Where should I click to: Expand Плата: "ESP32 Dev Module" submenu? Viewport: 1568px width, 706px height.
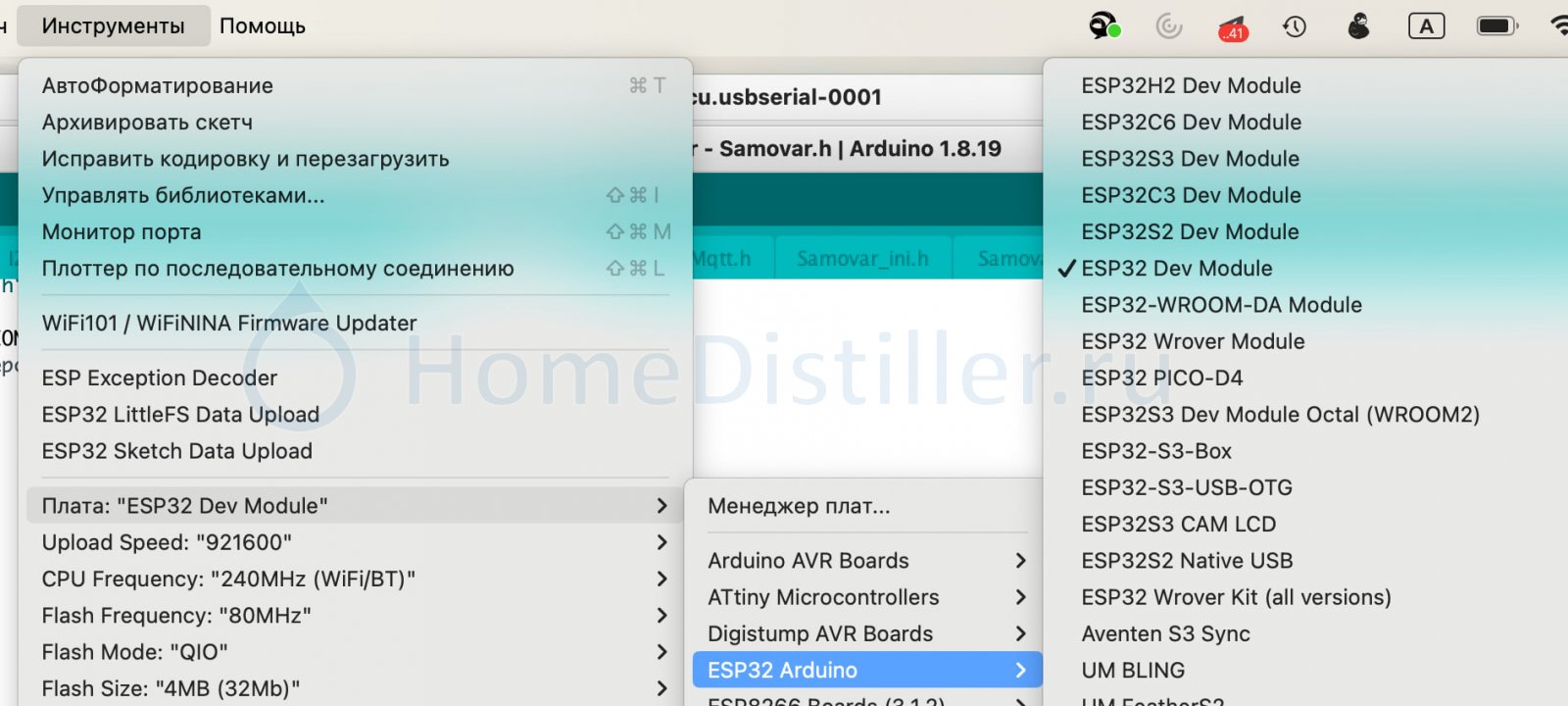355,506
